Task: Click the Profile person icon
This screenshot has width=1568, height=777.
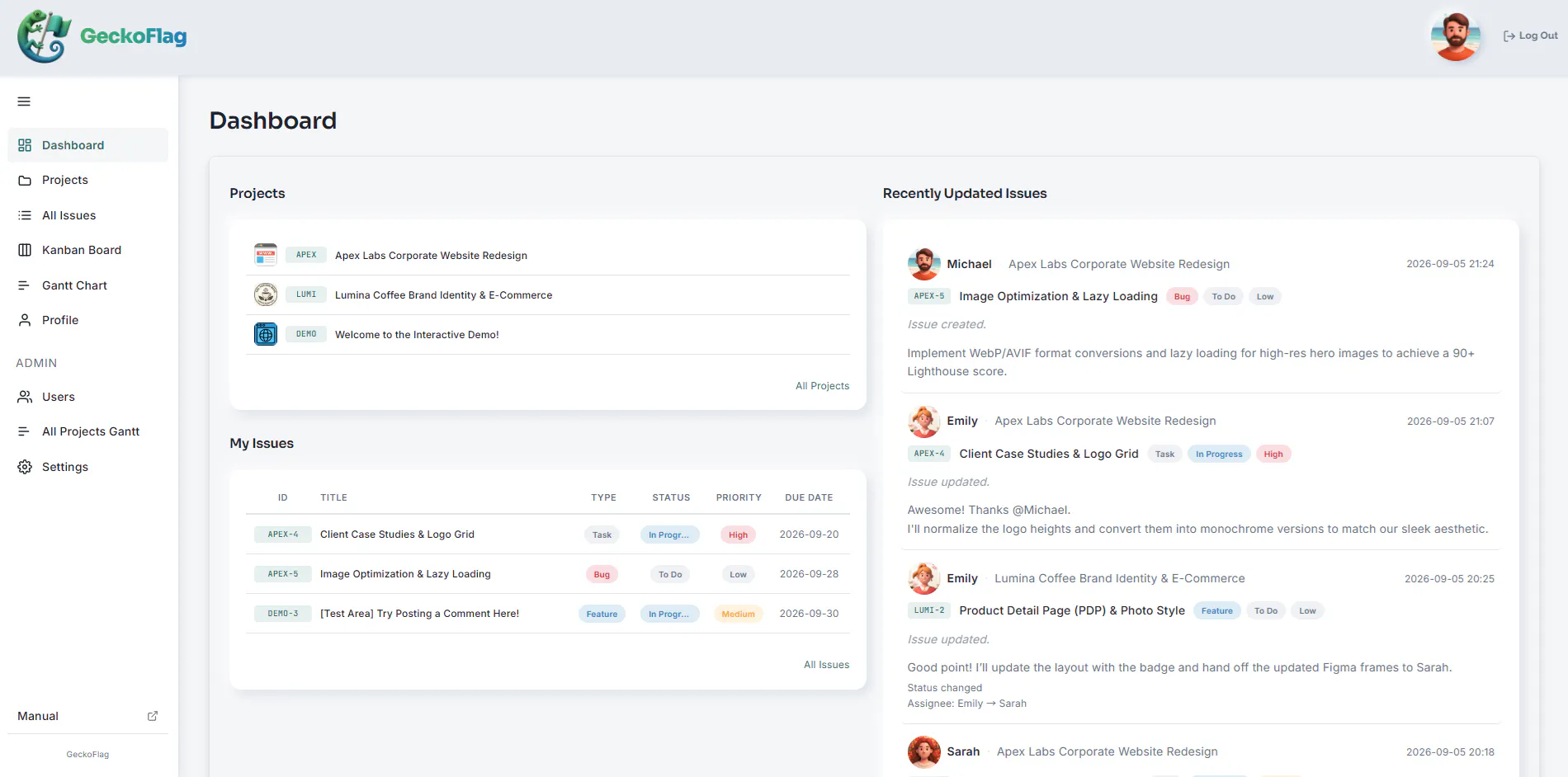Action: click(25, 320)
